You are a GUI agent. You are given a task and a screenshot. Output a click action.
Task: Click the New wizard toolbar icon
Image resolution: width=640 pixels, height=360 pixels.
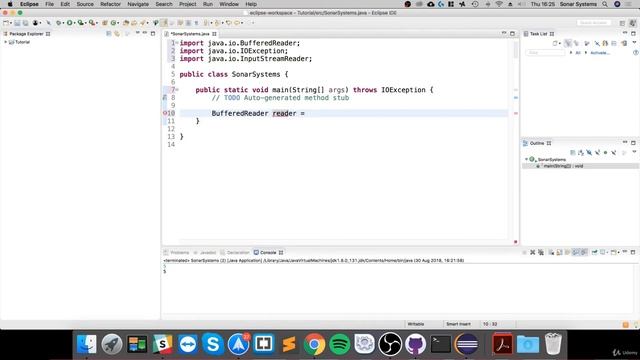(6, 23)
